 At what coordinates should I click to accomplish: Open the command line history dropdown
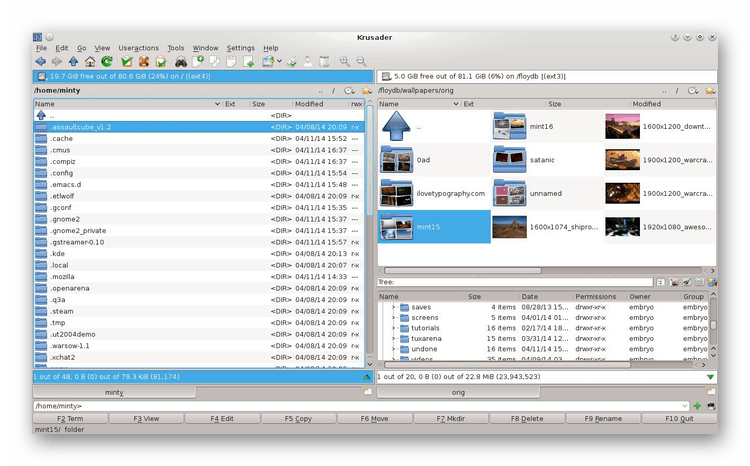click(684, 406)
